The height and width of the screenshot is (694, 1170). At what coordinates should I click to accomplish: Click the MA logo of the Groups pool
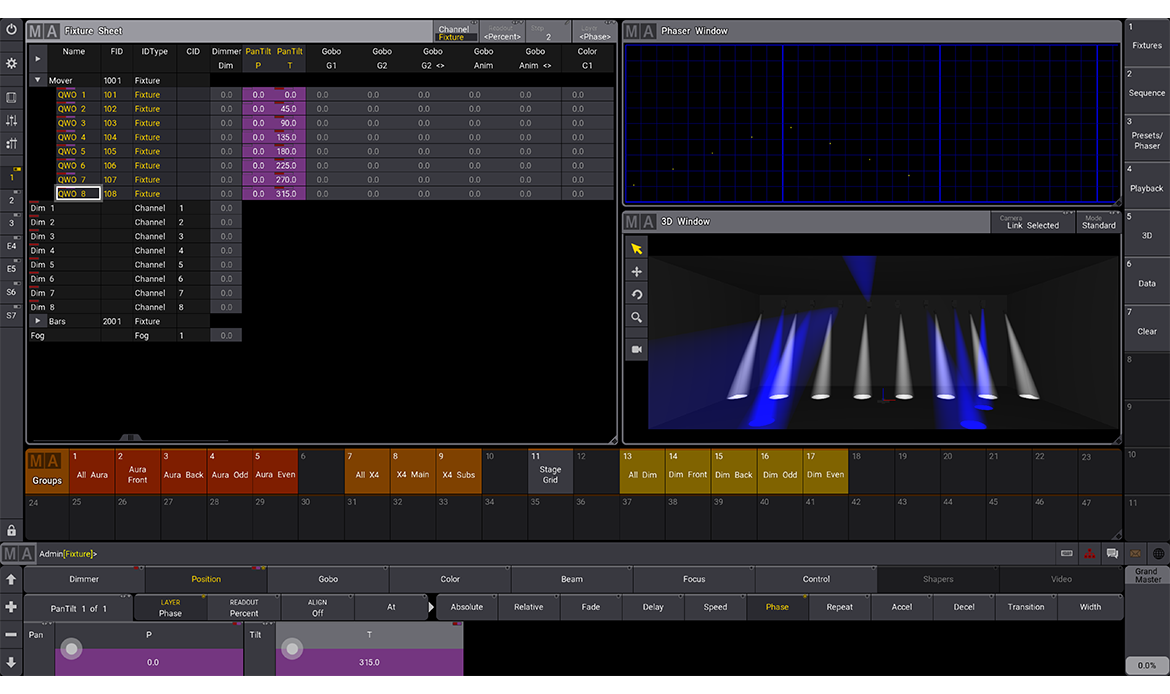46,461
